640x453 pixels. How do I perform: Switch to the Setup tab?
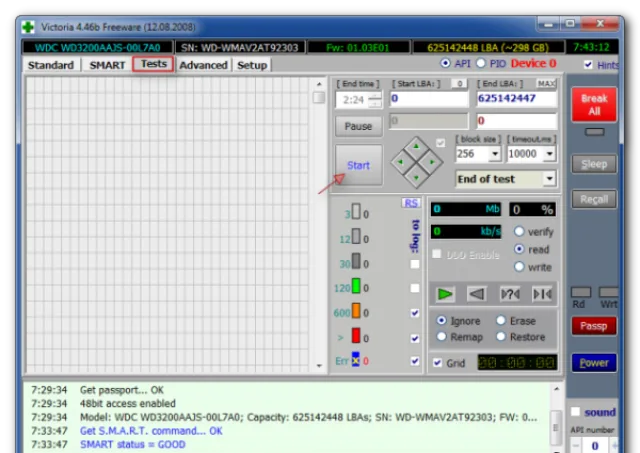coord(252,65)
